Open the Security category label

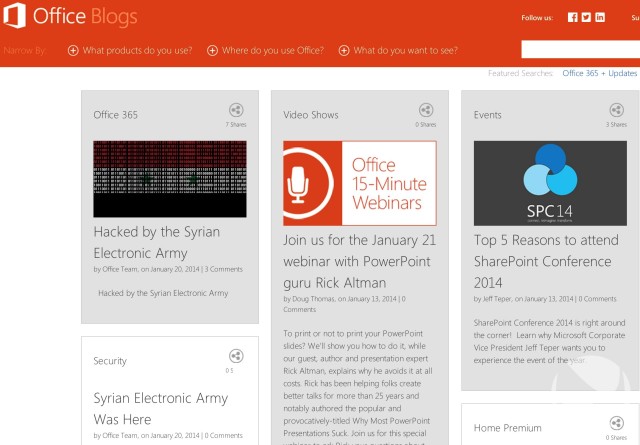point(110,361)
